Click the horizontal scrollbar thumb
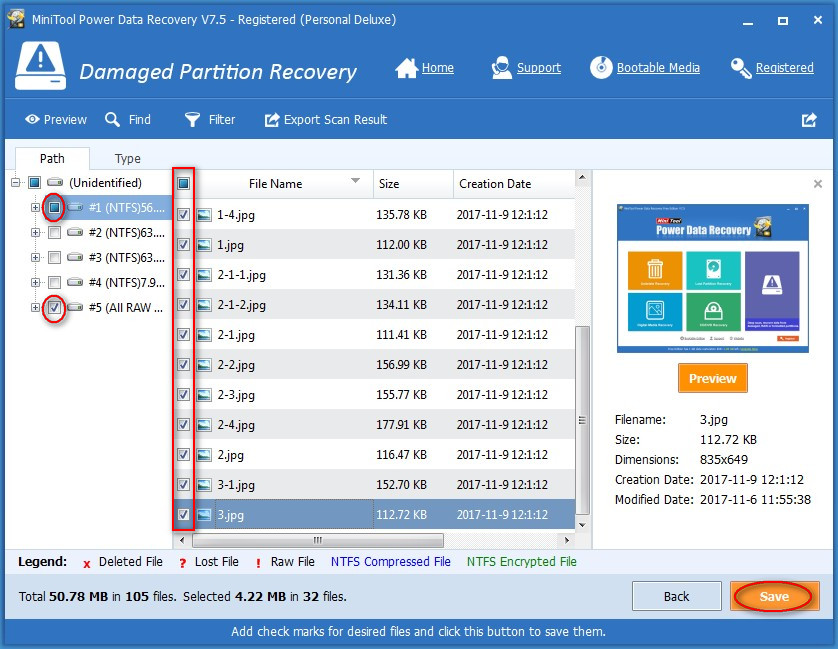838x649 pixels. (318, 540)
